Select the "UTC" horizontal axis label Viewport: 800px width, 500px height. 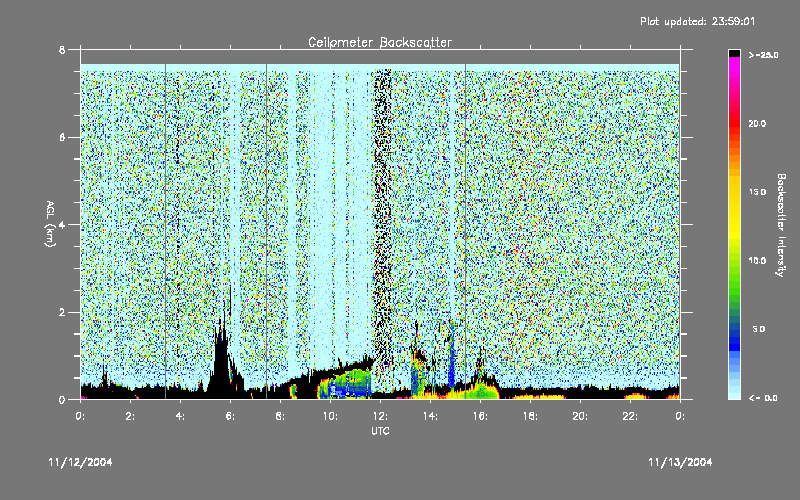(x=380, y=431)
